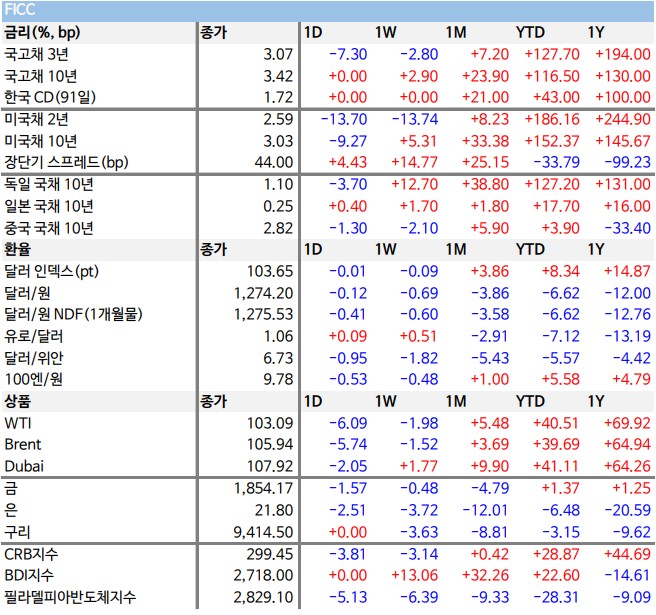
Task: Select 100엔/원 row label
Action: pos(33,379)
